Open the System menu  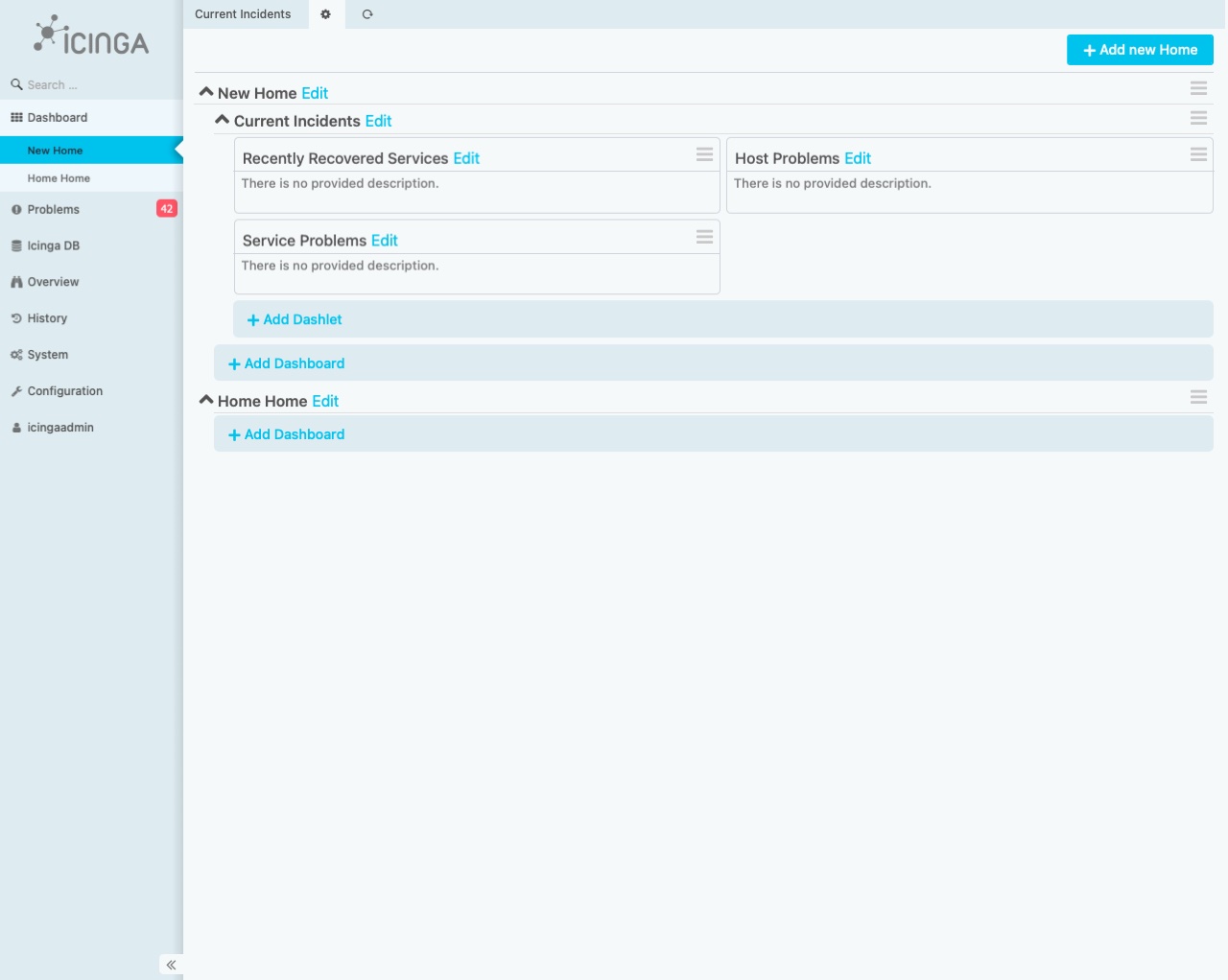click(91, 355)
